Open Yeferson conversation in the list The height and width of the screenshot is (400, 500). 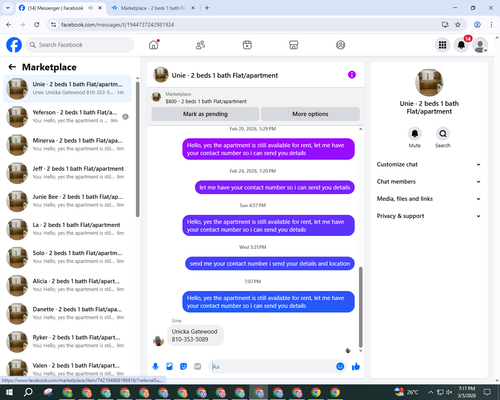tap(67, 117)
